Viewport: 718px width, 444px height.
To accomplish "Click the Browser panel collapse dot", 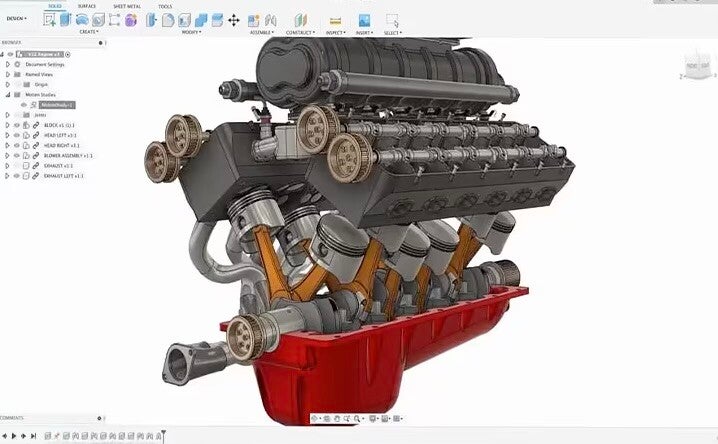I will coord(100,43).
